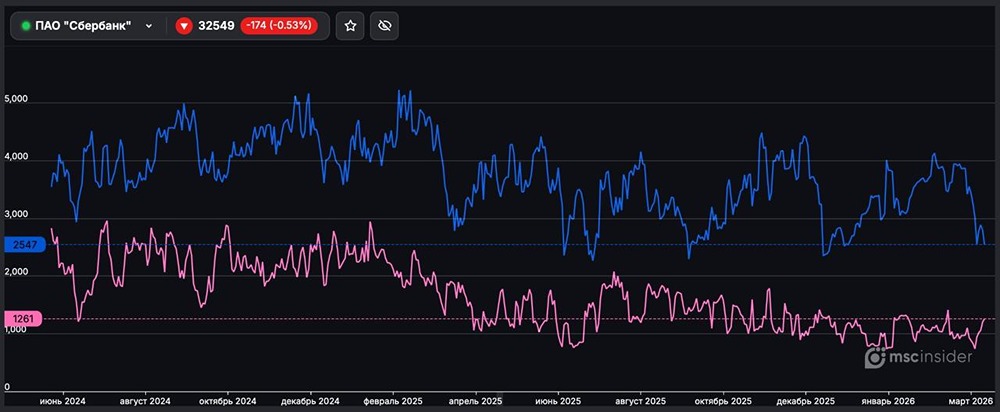The width and height of the screenshot is (1000, 412).
Task: Click the 0 y-axis label
Action: coord(7,387)
